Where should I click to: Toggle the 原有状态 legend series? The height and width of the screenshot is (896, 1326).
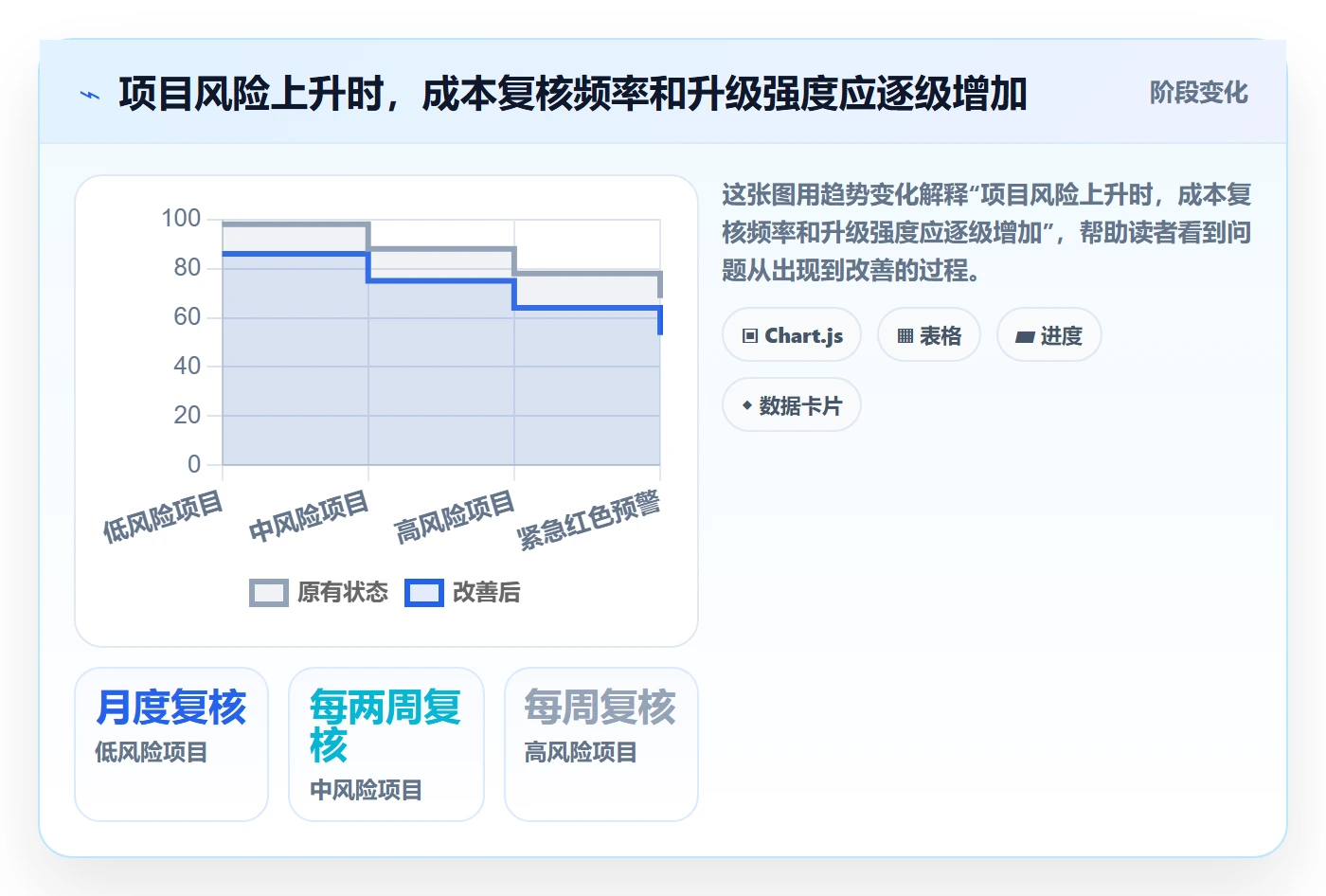pos(318,592)
